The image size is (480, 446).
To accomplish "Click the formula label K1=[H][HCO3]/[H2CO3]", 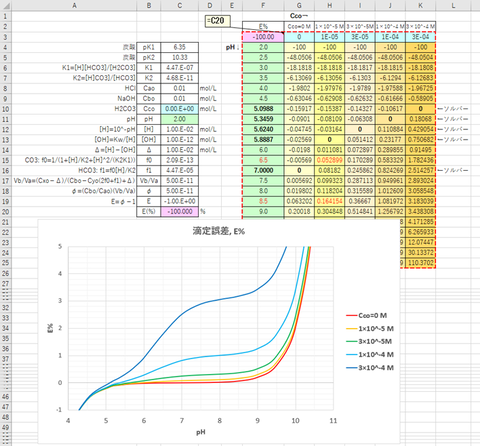I will coord(99,68).
